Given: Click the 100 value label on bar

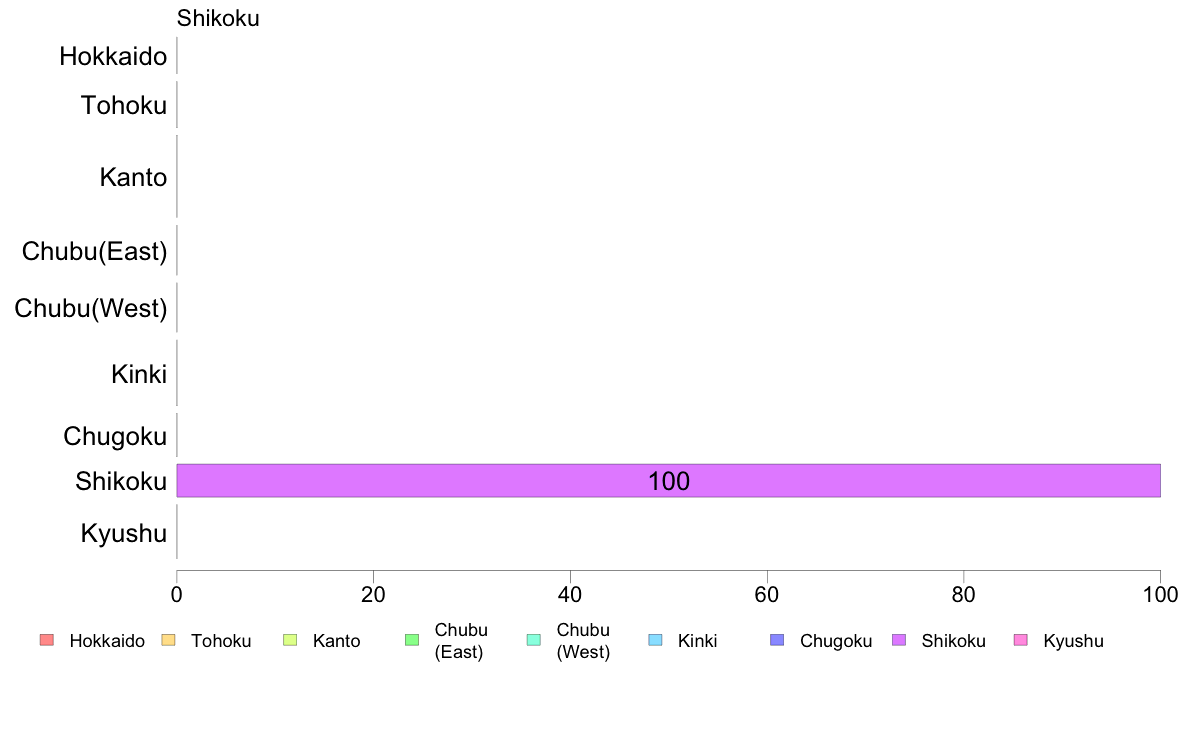Looking at the screenshot, I should click(669, 481).
